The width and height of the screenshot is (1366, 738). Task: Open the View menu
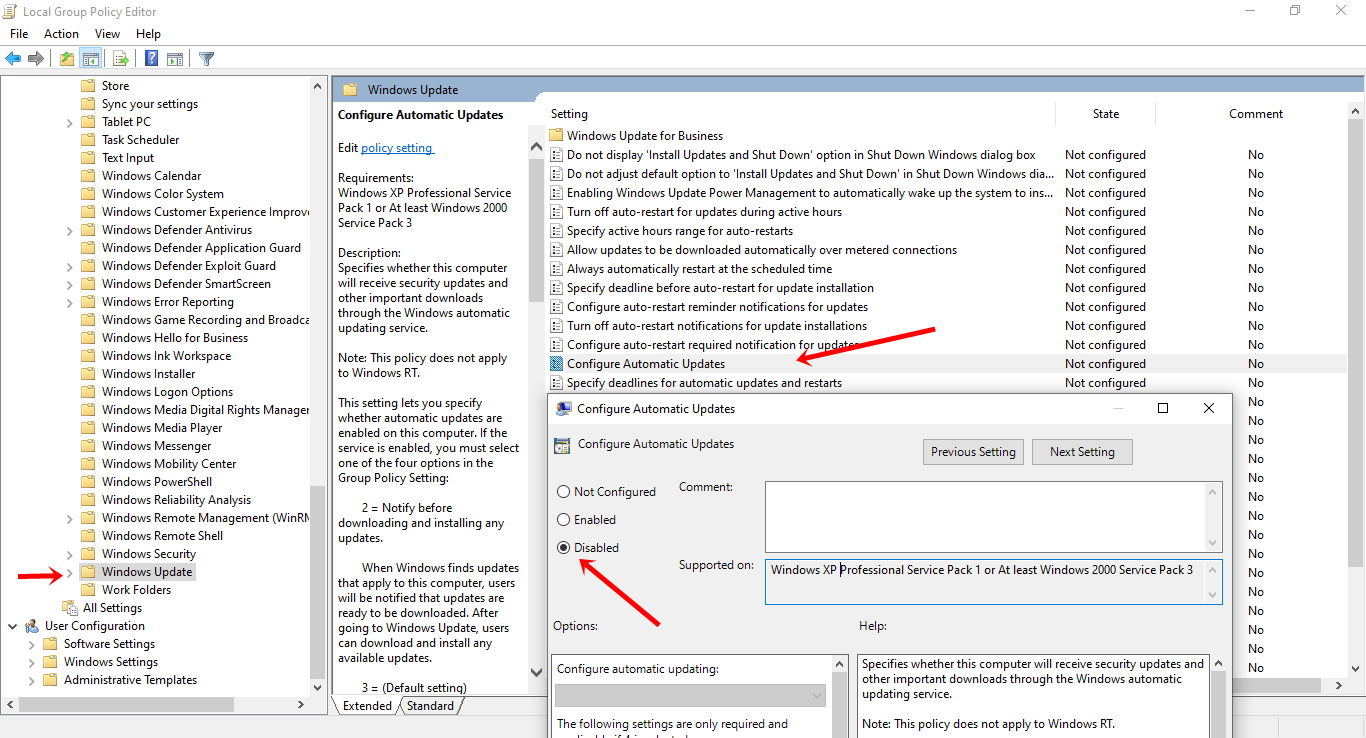coord(107,34)
